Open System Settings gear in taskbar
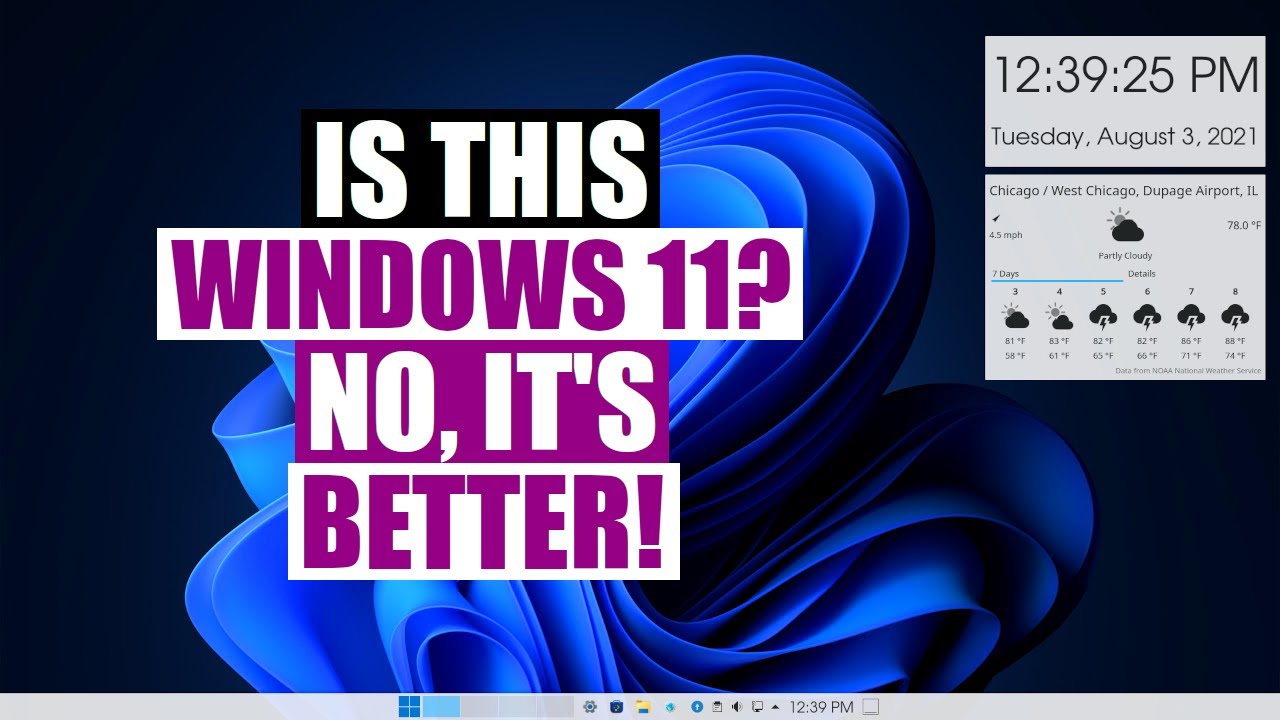The height and width of the screenshot is (720, 1280). coord(590,707)
